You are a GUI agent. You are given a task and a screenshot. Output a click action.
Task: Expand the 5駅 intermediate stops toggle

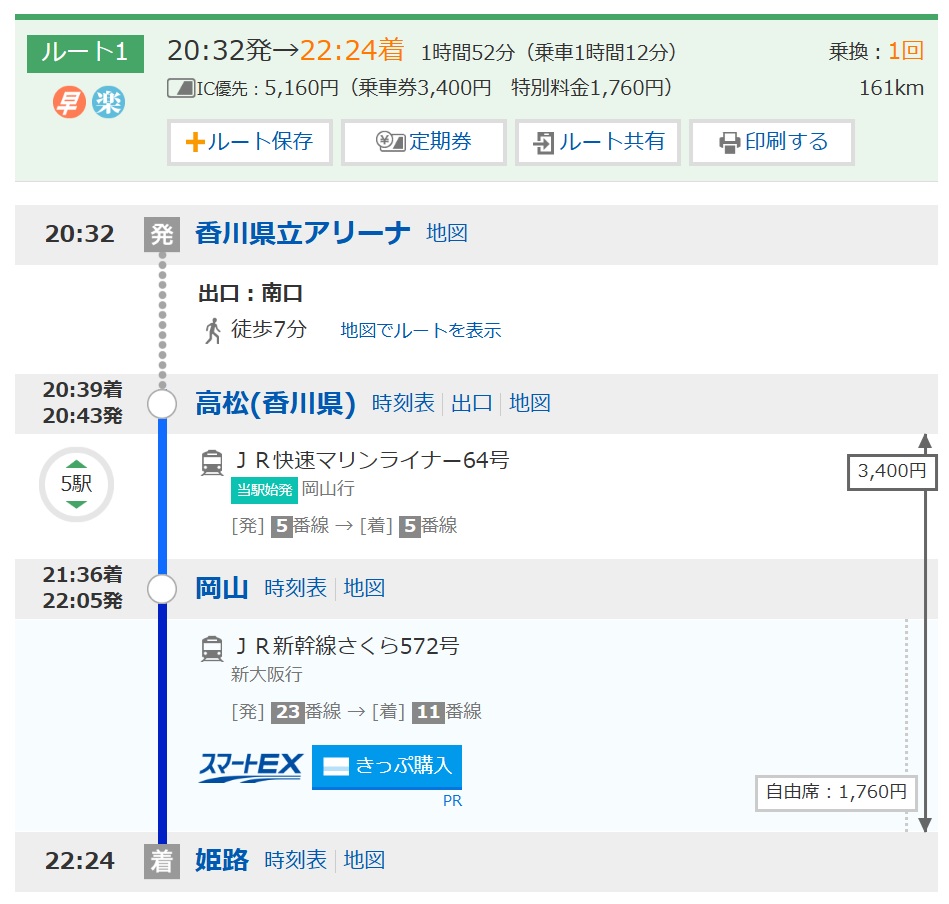click(x=76, y=484)
